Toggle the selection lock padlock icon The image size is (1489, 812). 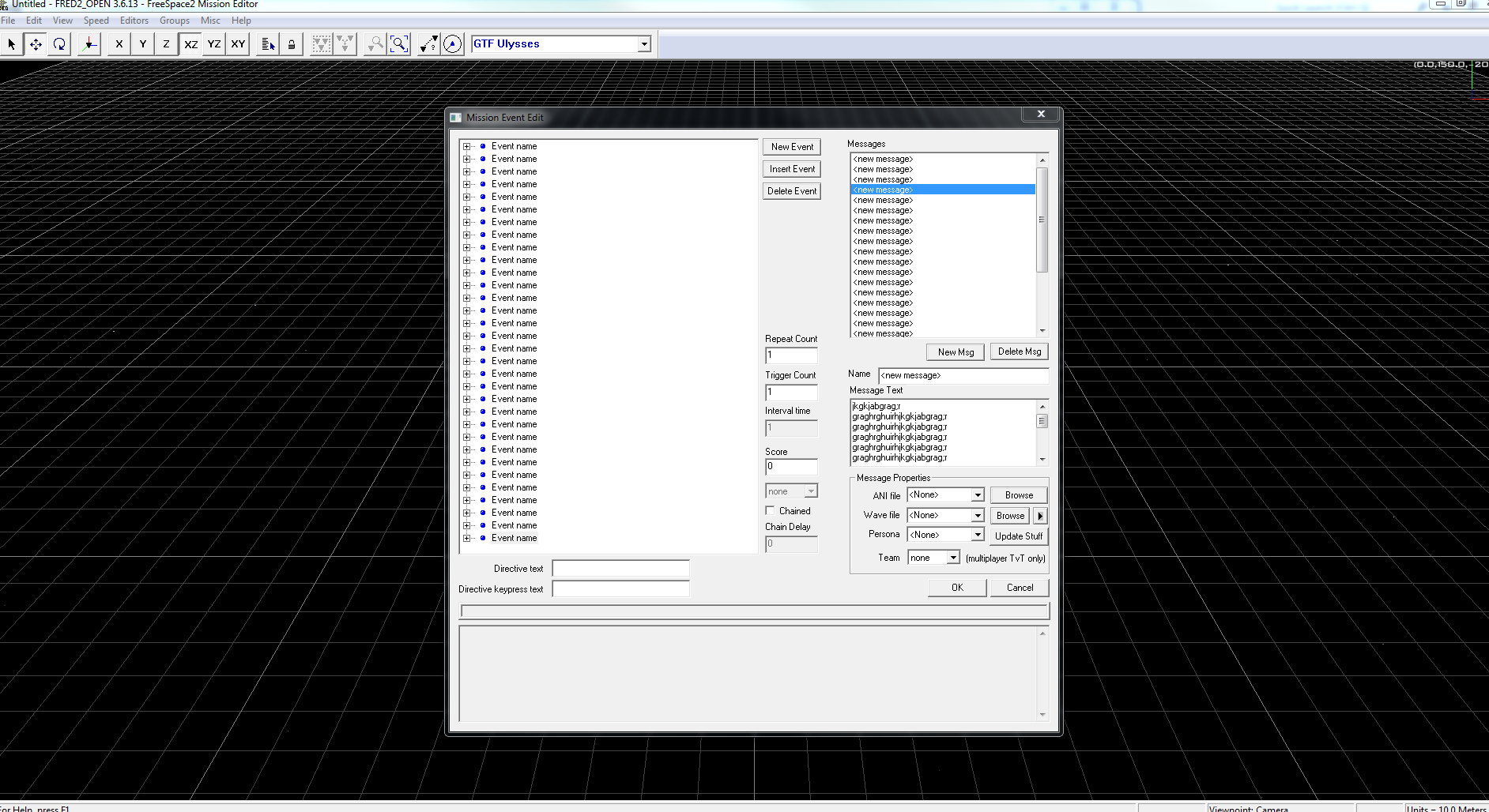(292, 44)
